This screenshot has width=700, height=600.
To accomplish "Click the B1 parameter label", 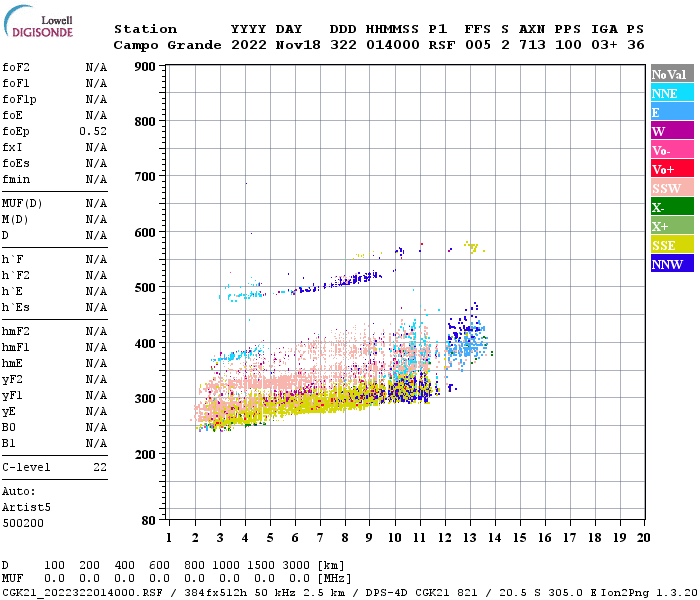I will [x=9, y=443].
